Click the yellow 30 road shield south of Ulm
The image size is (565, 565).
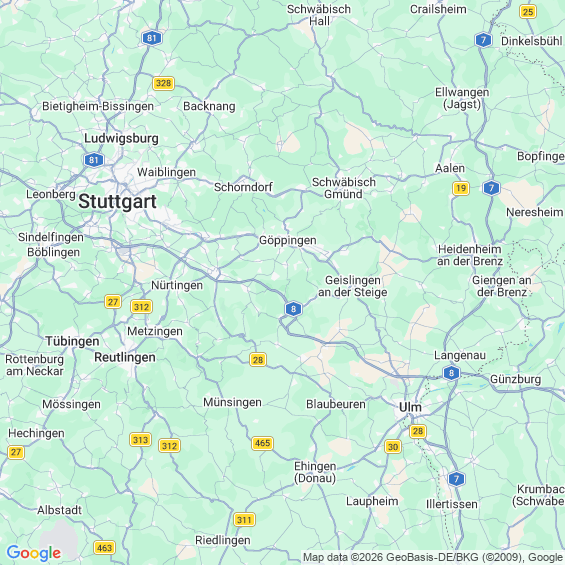(x=393, y=447)
